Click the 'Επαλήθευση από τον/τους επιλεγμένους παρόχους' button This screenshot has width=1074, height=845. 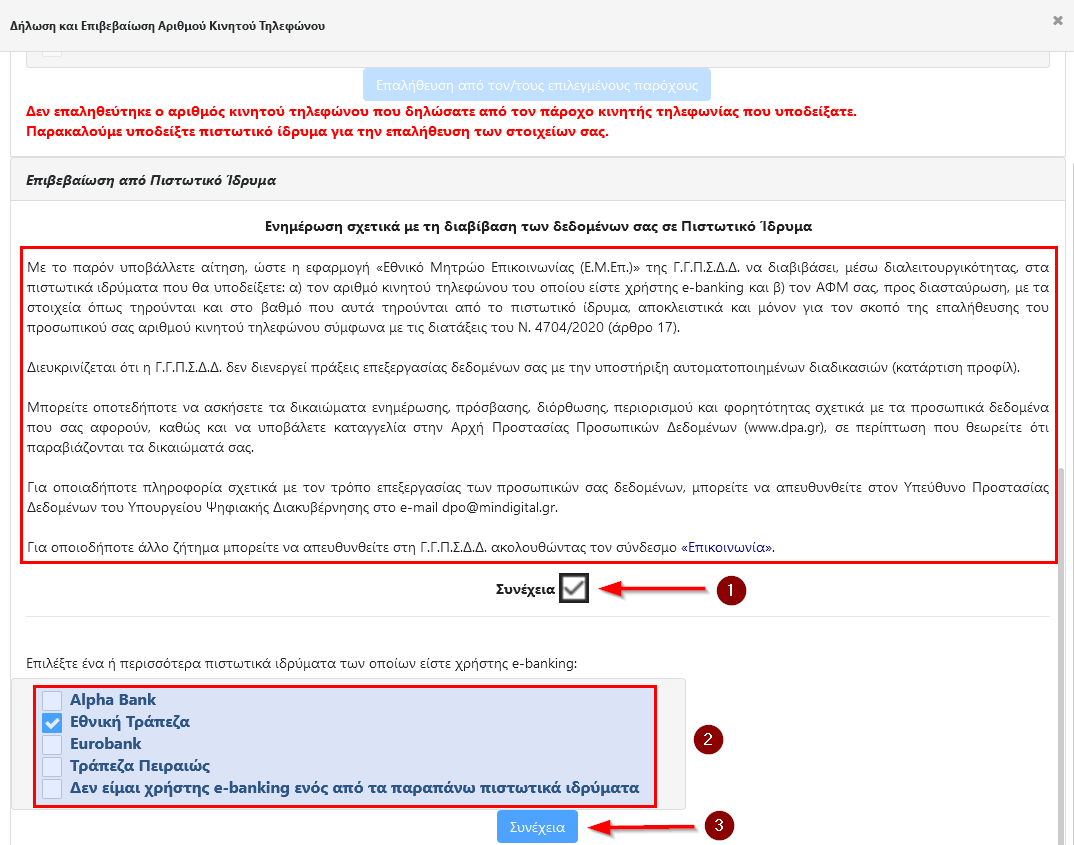click(x=537, y=84)
